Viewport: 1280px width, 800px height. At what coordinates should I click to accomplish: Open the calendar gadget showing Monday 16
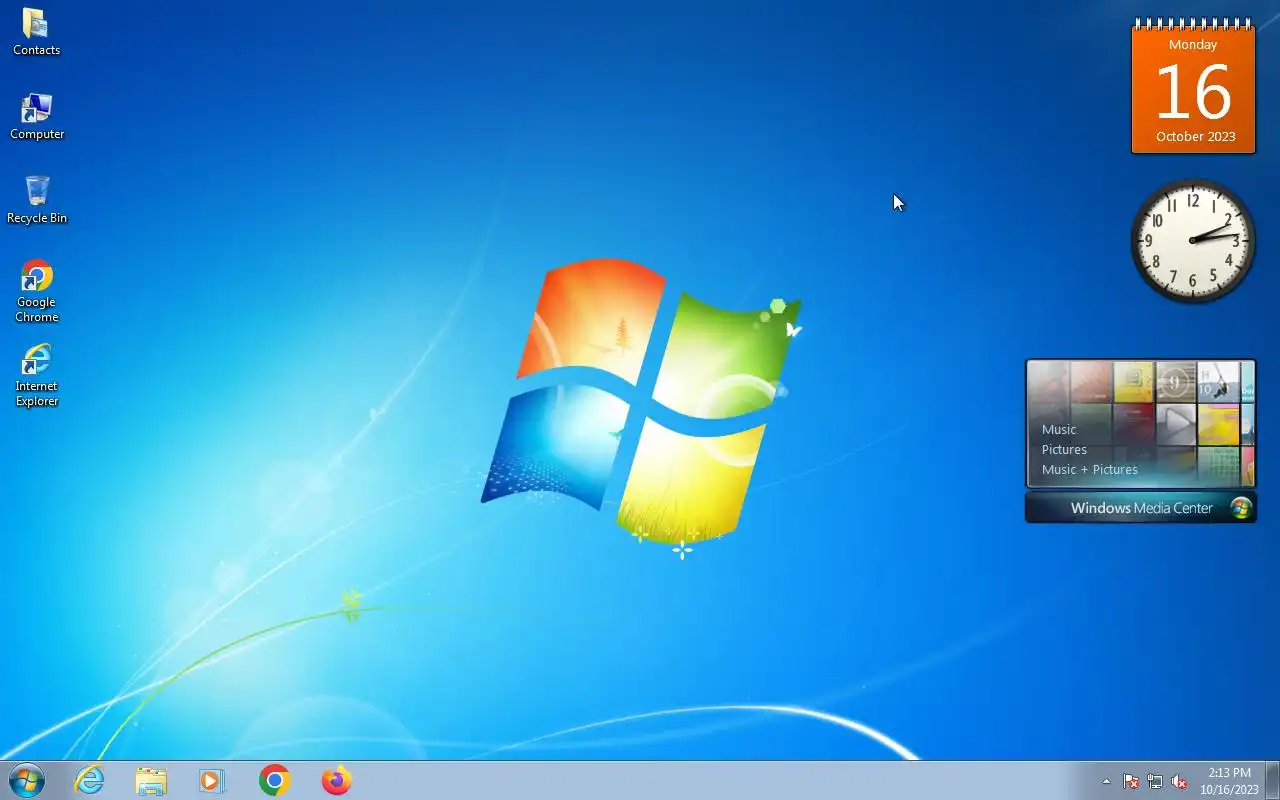[x=1193, y=86]
